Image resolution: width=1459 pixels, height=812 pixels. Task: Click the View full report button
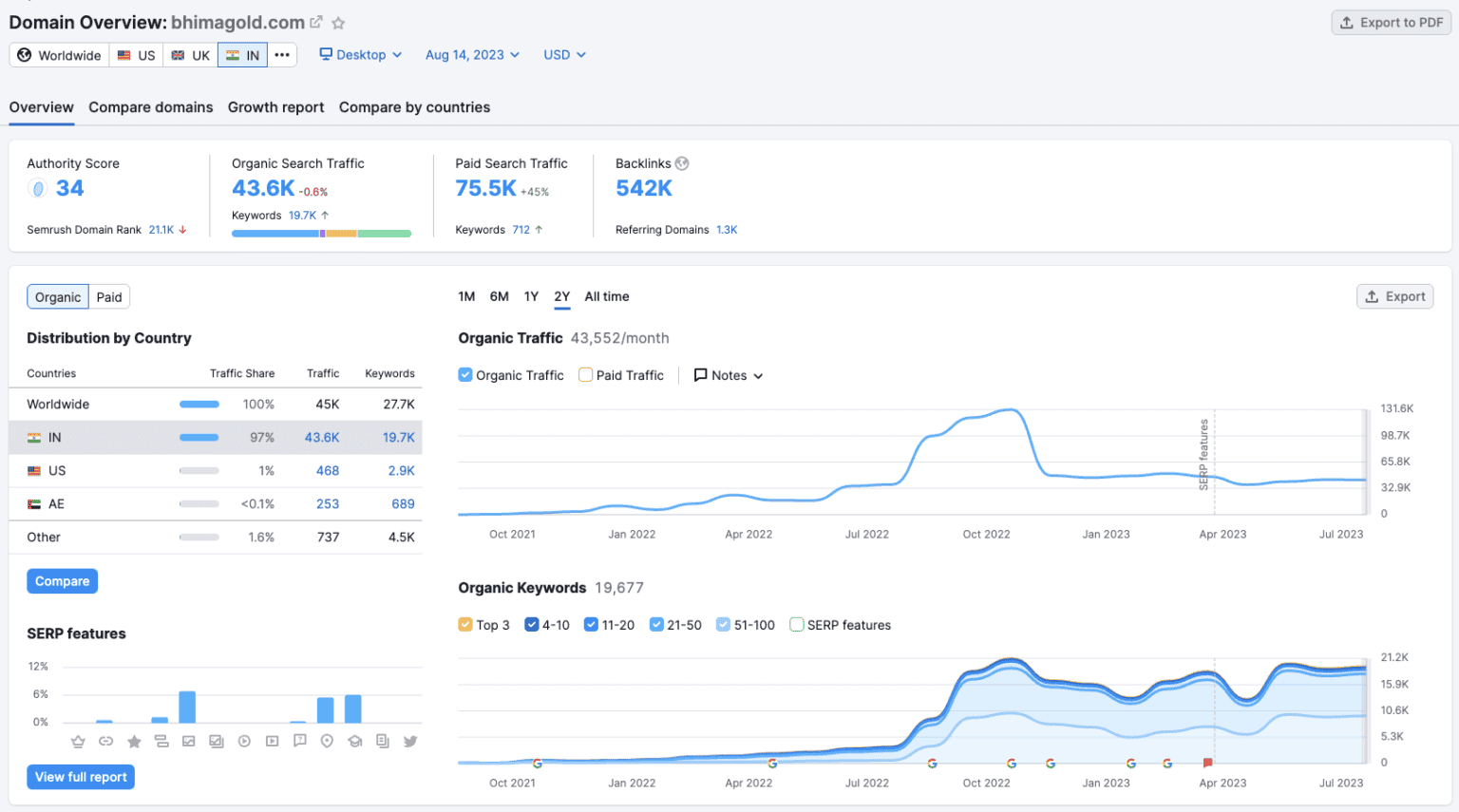(81, 777)
